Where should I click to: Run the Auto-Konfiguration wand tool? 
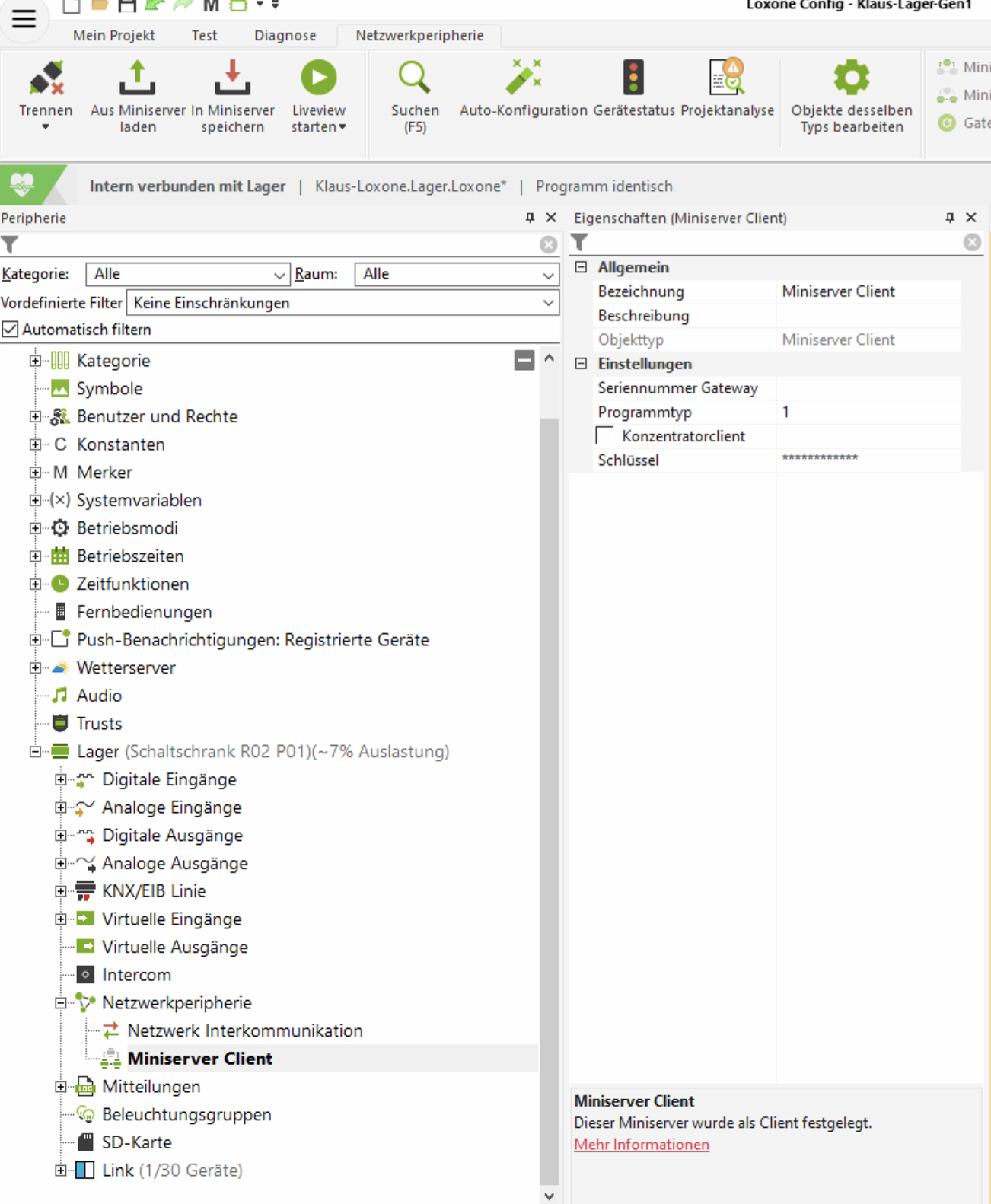click(524, 77)
